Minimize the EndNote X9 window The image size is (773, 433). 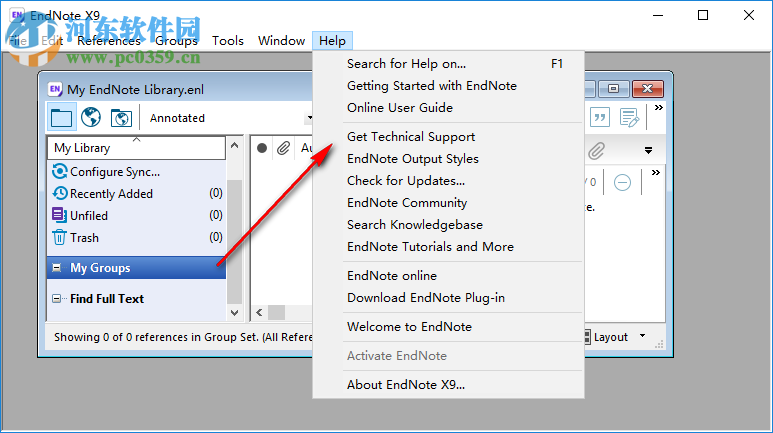(658, 15)
